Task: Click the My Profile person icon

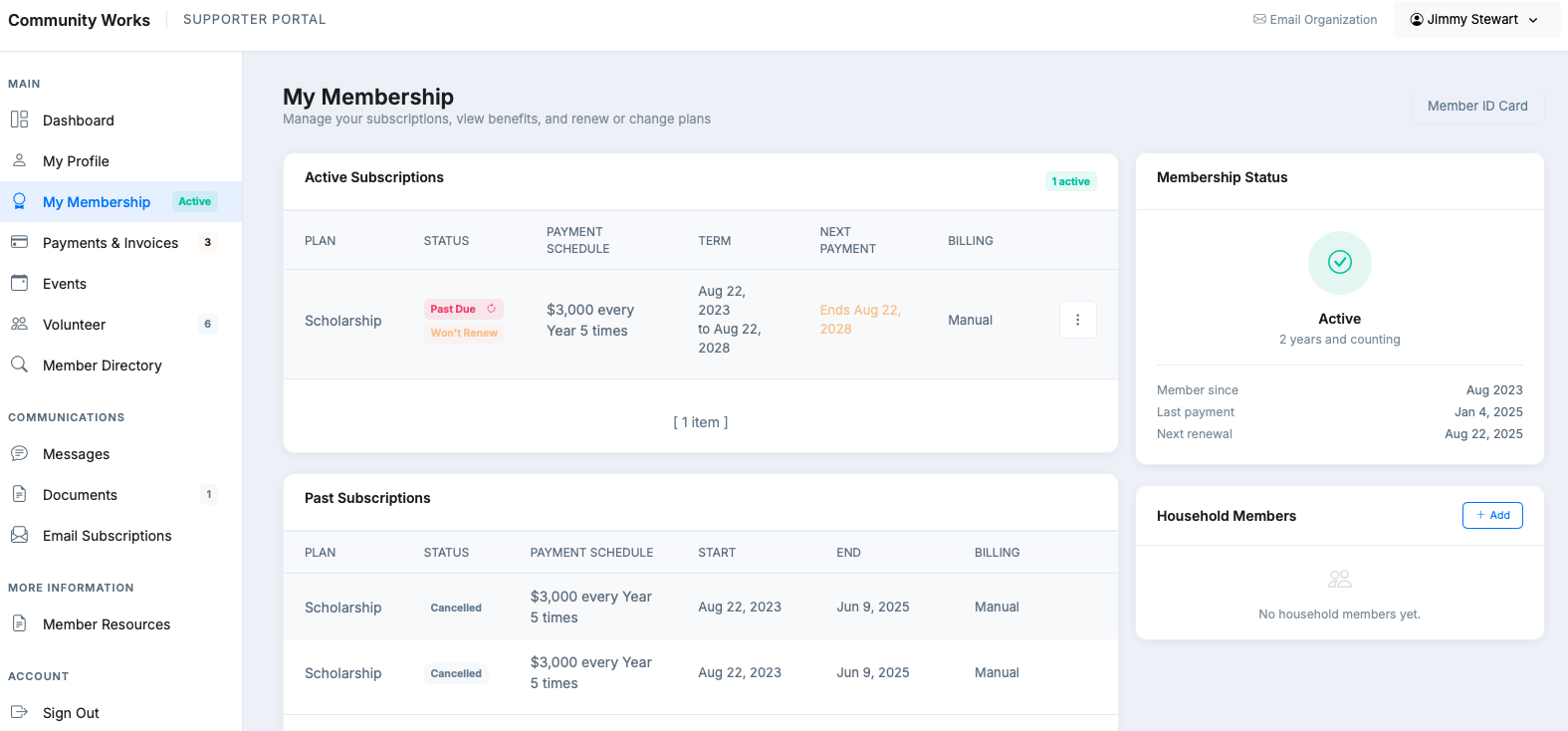Action: [x=19, y=160]
